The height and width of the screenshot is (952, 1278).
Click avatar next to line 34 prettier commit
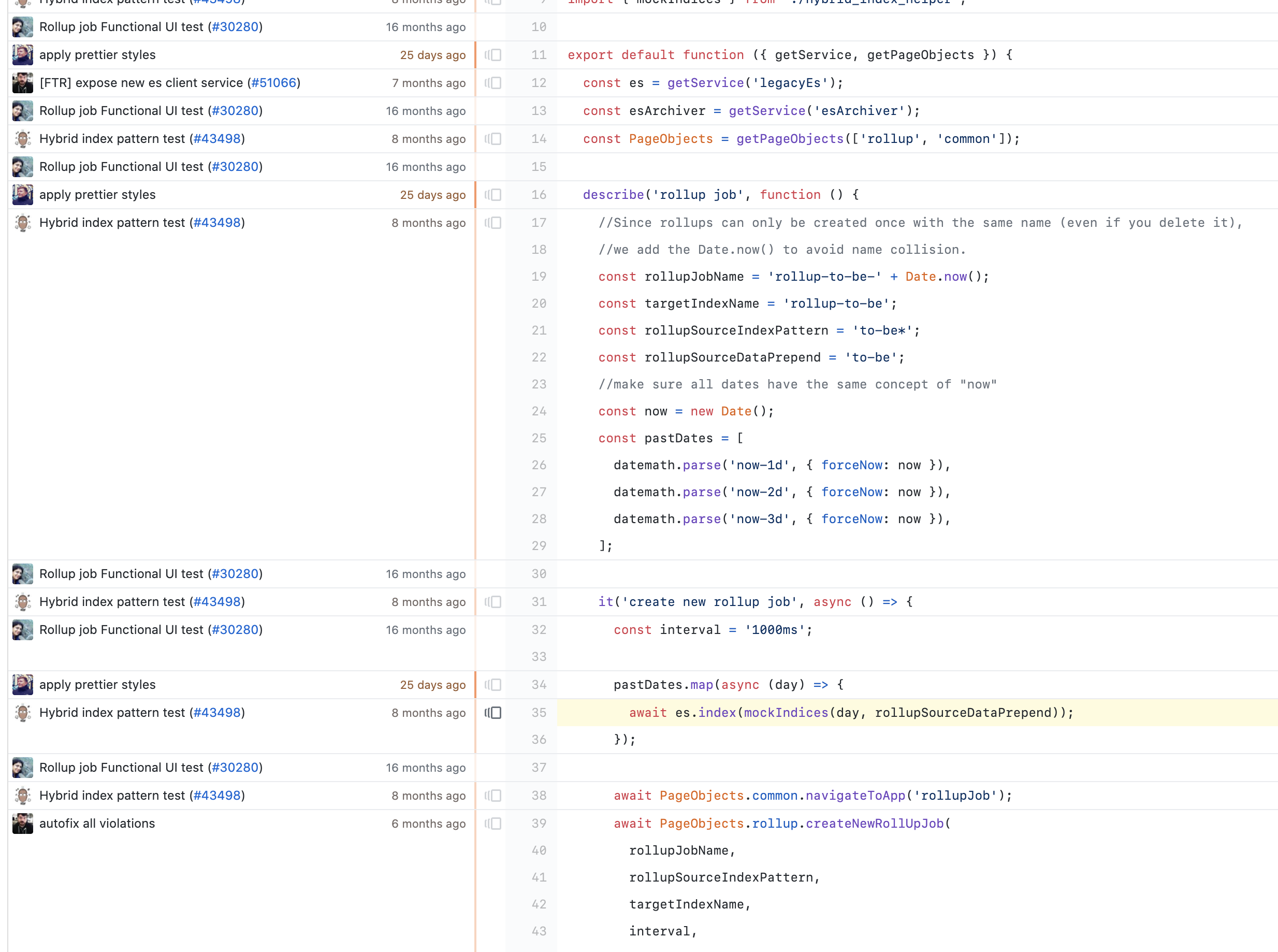tap(22, 685)
